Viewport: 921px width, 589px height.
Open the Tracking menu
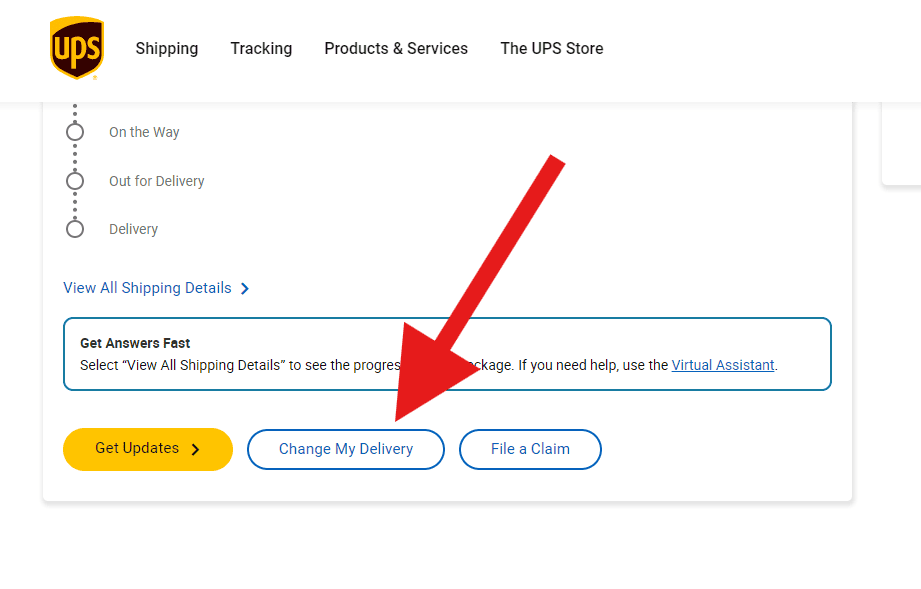(x=261, y=48)
